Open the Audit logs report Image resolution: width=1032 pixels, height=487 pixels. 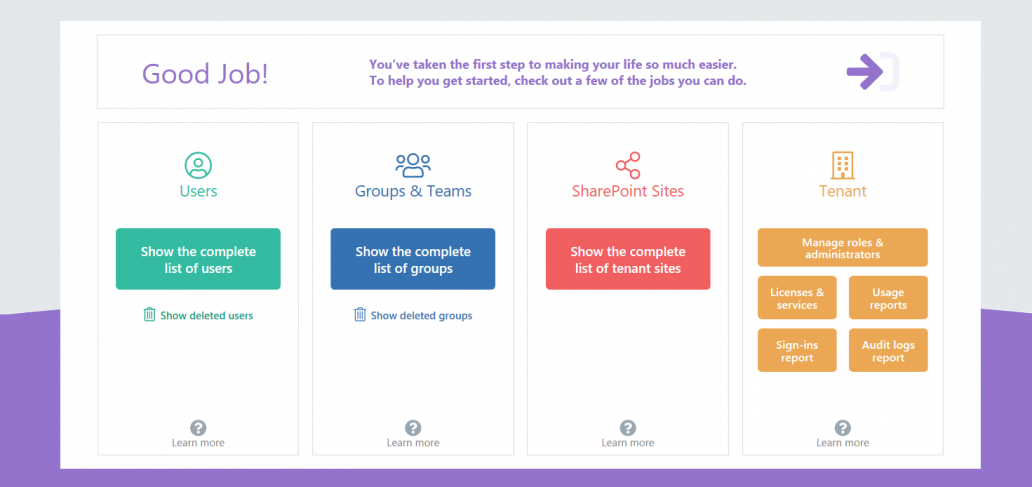coord(889,351)
